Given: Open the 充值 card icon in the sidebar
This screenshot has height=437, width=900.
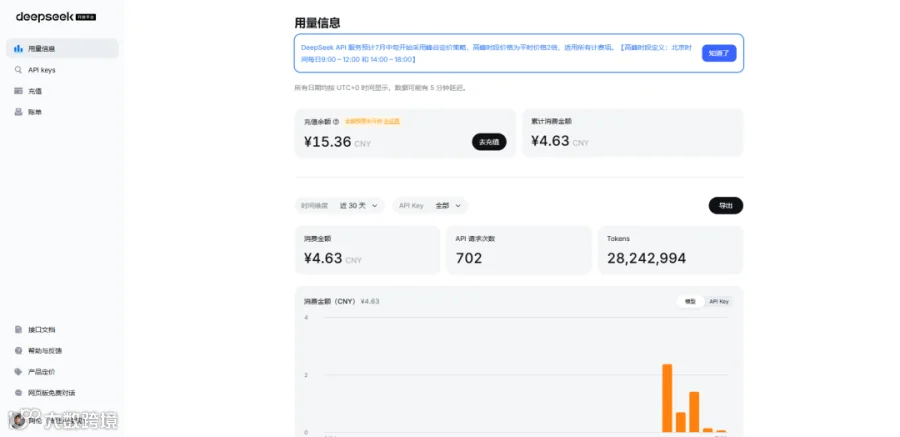Looking at the screenshot, I should 18,91.
